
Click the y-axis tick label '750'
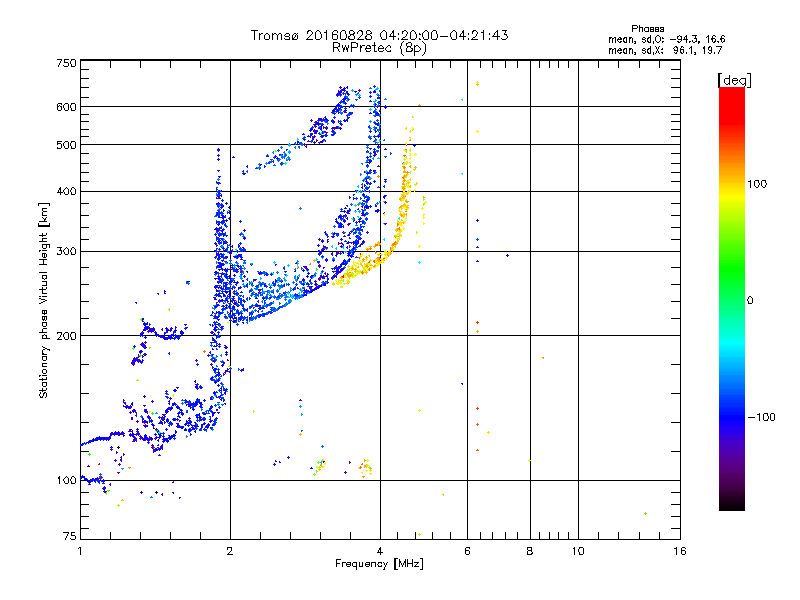coord(66,63)
